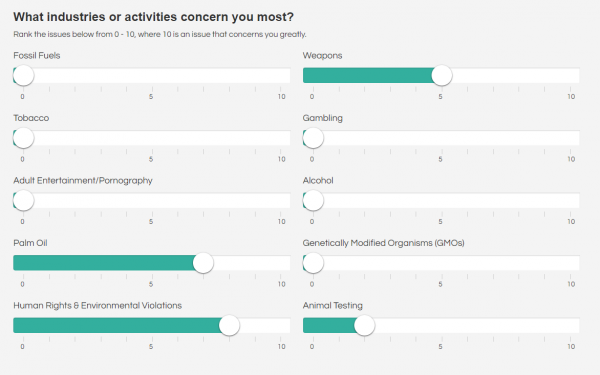Viewport: 600px width, 375px height.
Task: Click the Tobacco slider handle
Action: click(x=23, y=138)
